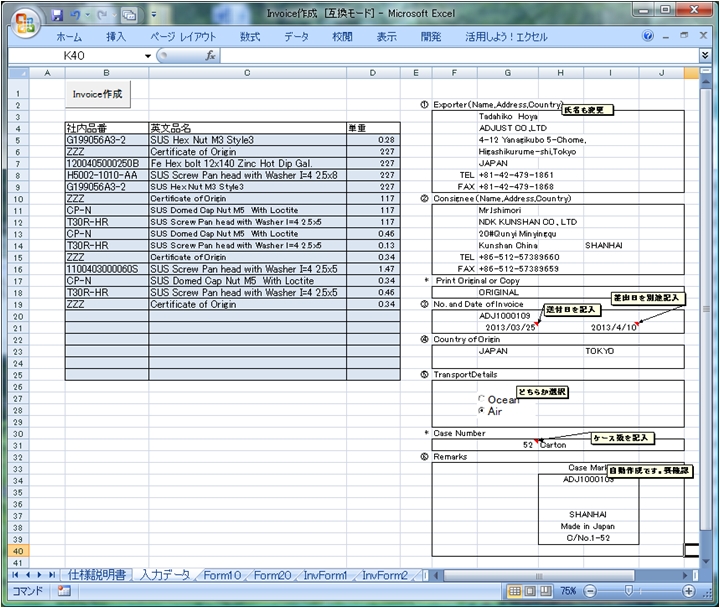The height and width of the screenshot is (608, 720).
Task: Select the TOKYO cell under Country of Origin
Action: click(x=611, y=351)
